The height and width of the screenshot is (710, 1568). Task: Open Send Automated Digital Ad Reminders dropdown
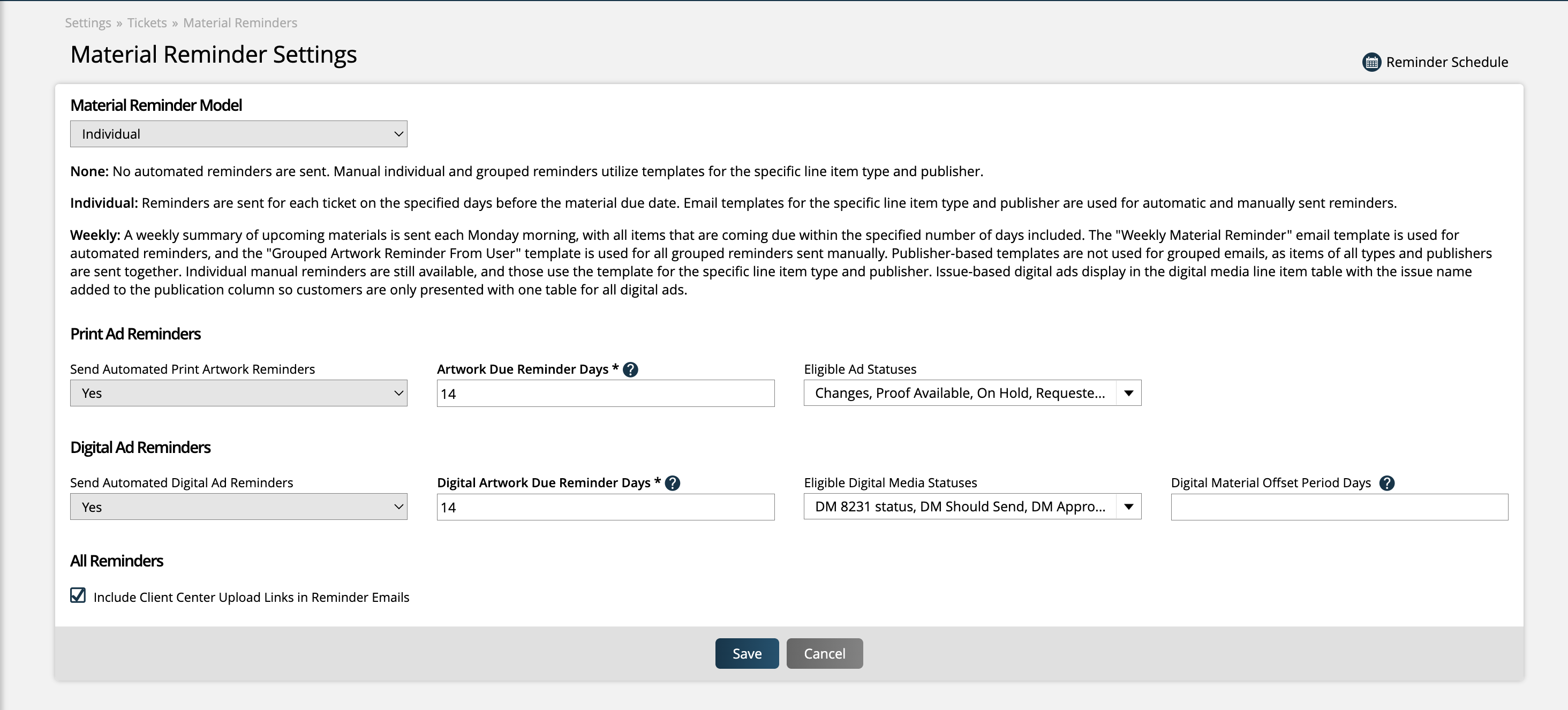coord(239,507)
